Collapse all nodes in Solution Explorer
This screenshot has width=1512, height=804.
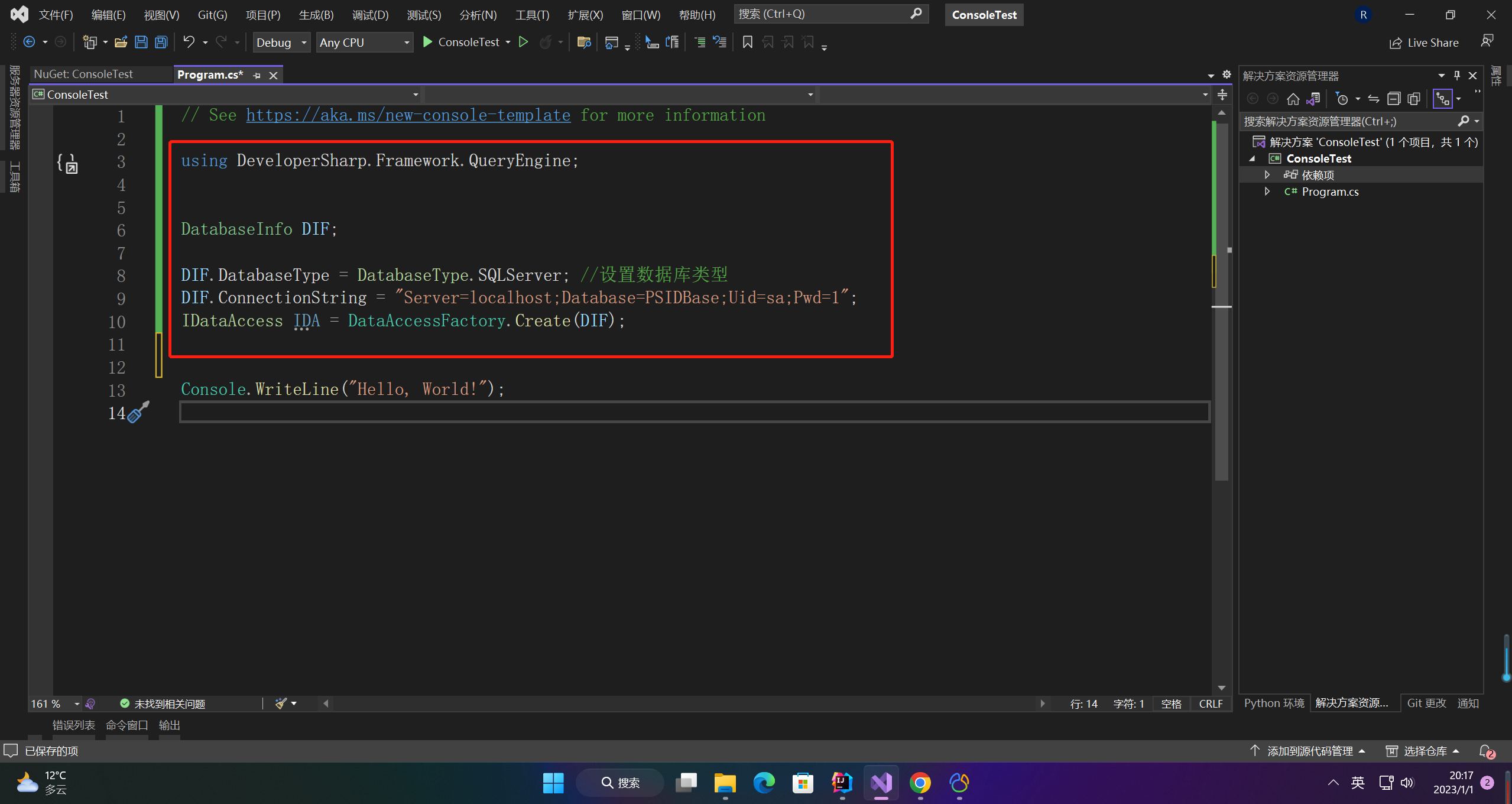pyautogui.click(x=1394, y=99)
